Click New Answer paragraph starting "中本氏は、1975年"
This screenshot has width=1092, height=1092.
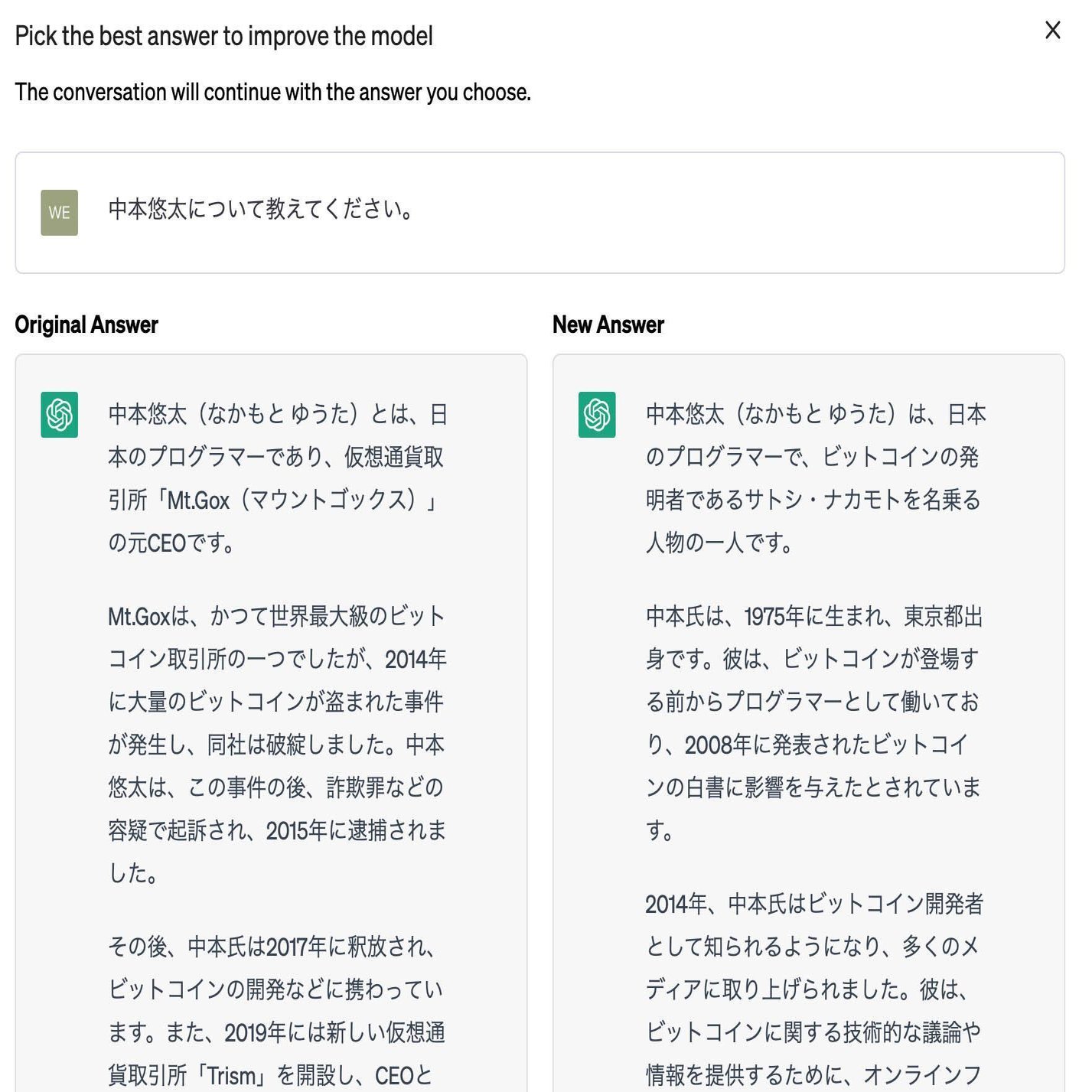814,722
